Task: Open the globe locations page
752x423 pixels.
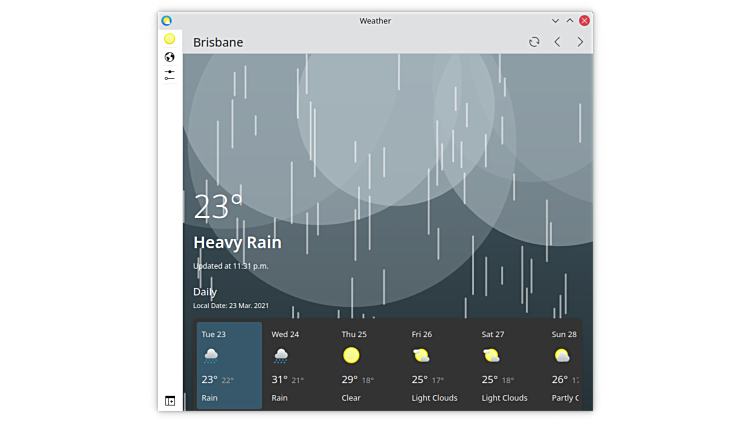Action: pos(170,57)
